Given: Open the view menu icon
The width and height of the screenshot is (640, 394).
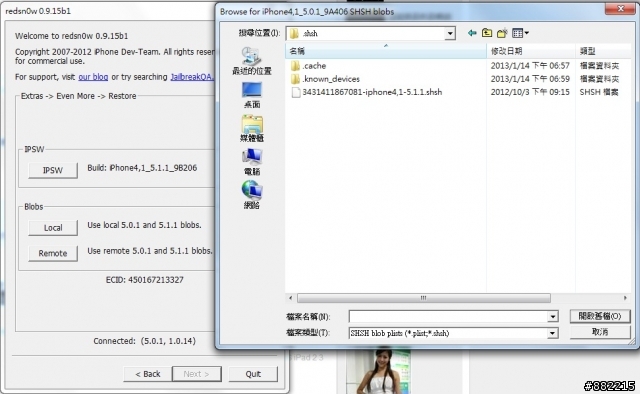Looking at the screenshot, I should [520, 33].
